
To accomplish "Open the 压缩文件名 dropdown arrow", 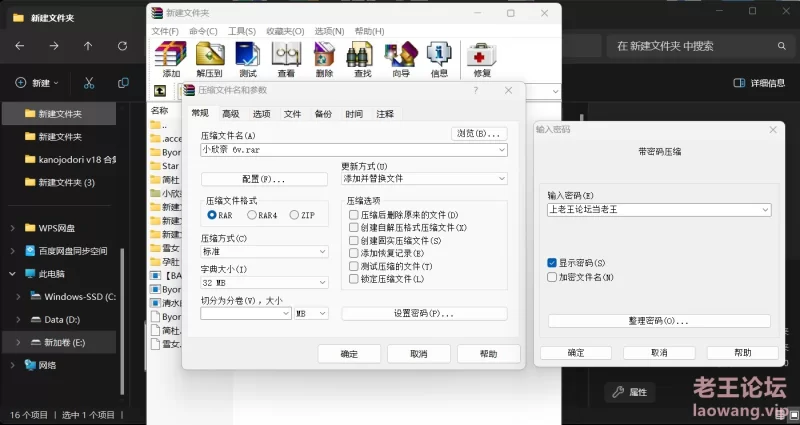I will (x=502, y=149).
